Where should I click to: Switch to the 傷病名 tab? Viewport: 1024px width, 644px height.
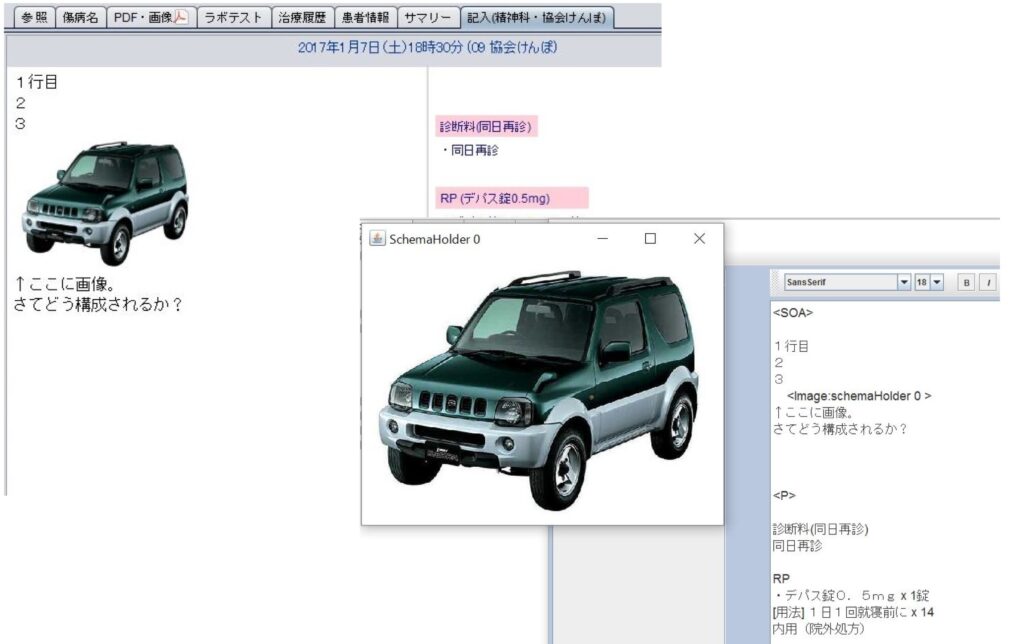pos(80,18)
